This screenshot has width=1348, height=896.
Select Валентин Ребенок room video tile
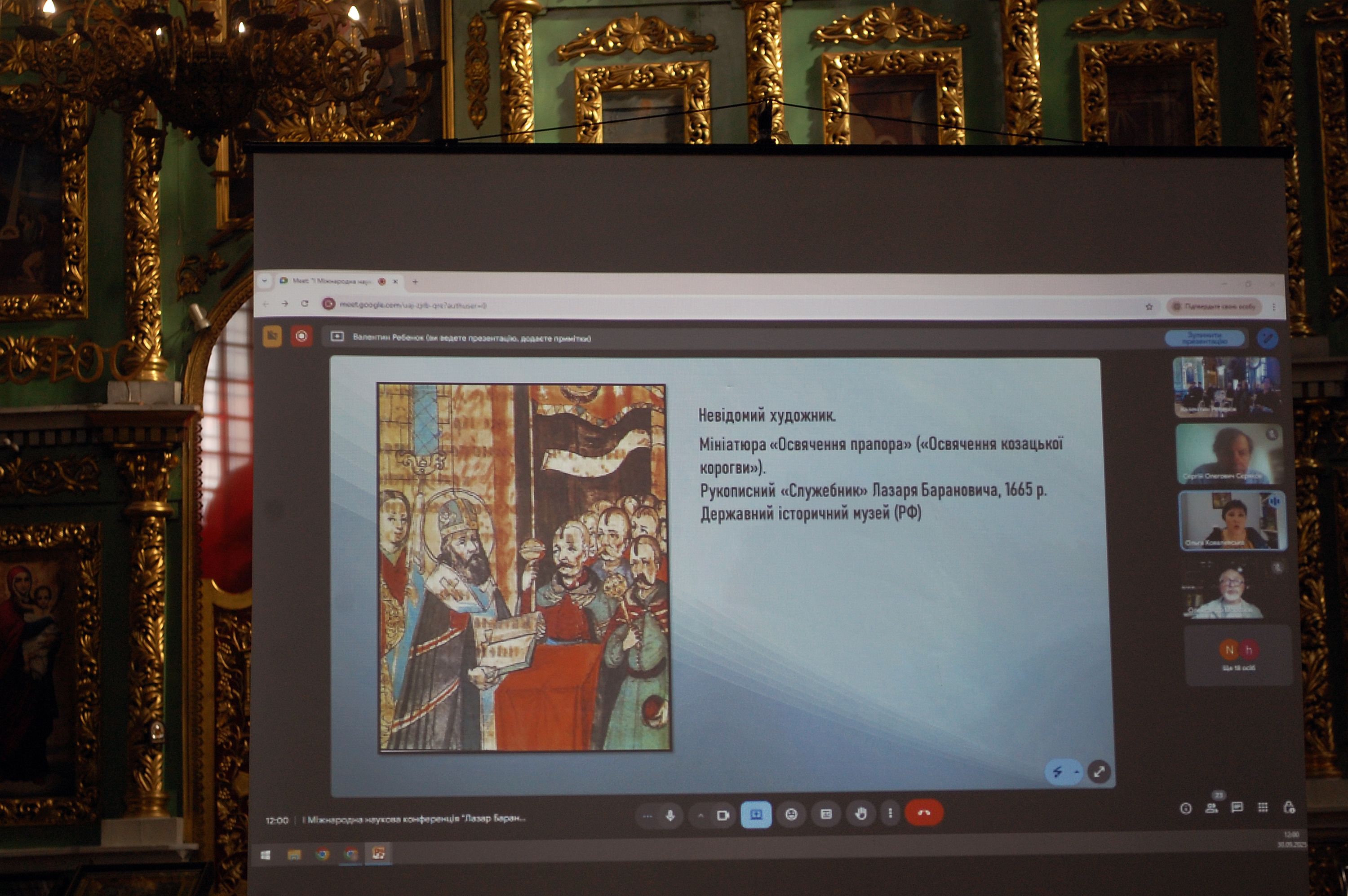[x=1226, y=387]
